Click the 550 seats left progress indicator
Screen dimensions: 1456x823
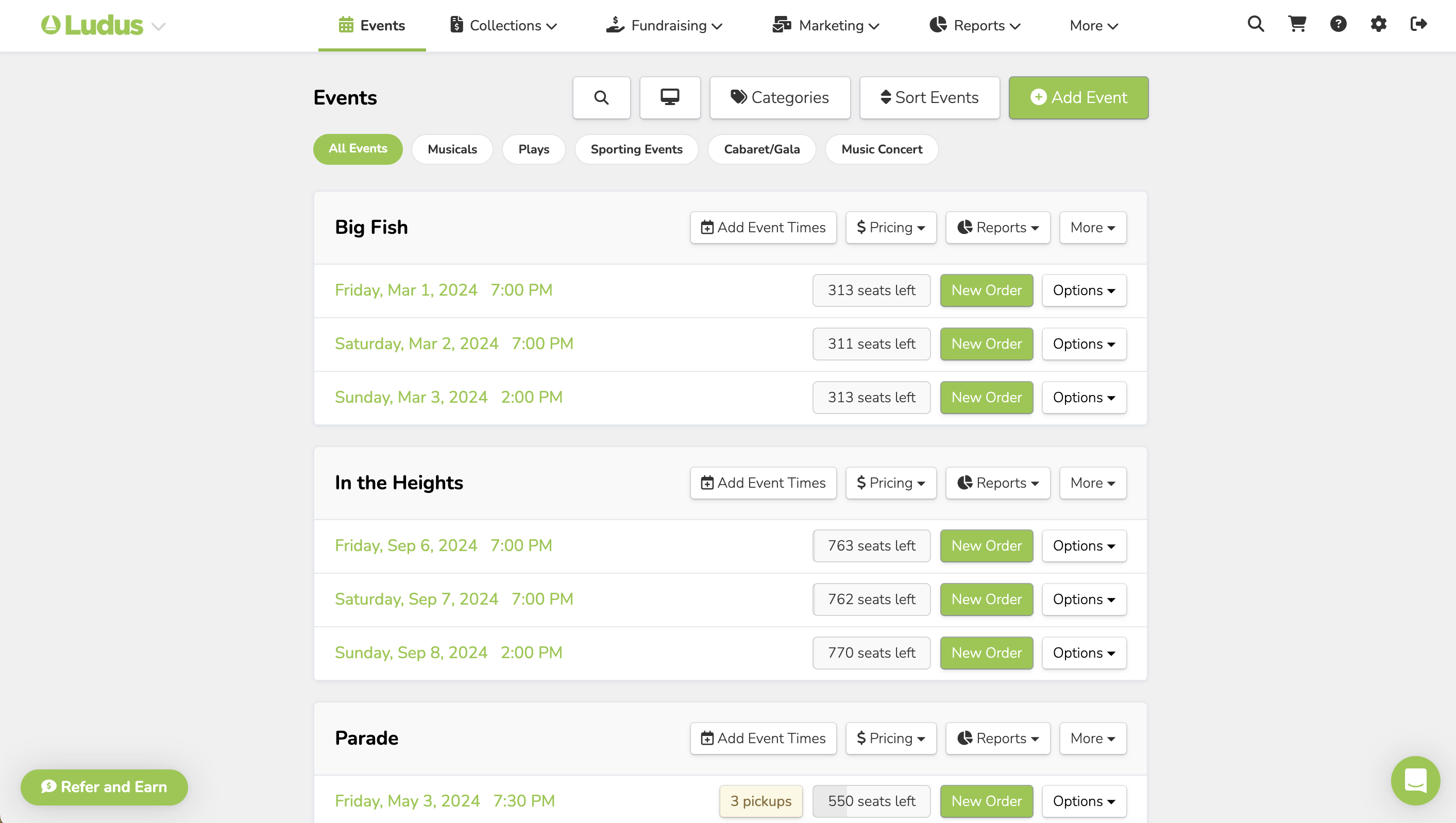pyautogui.click(x=871, y=801)
